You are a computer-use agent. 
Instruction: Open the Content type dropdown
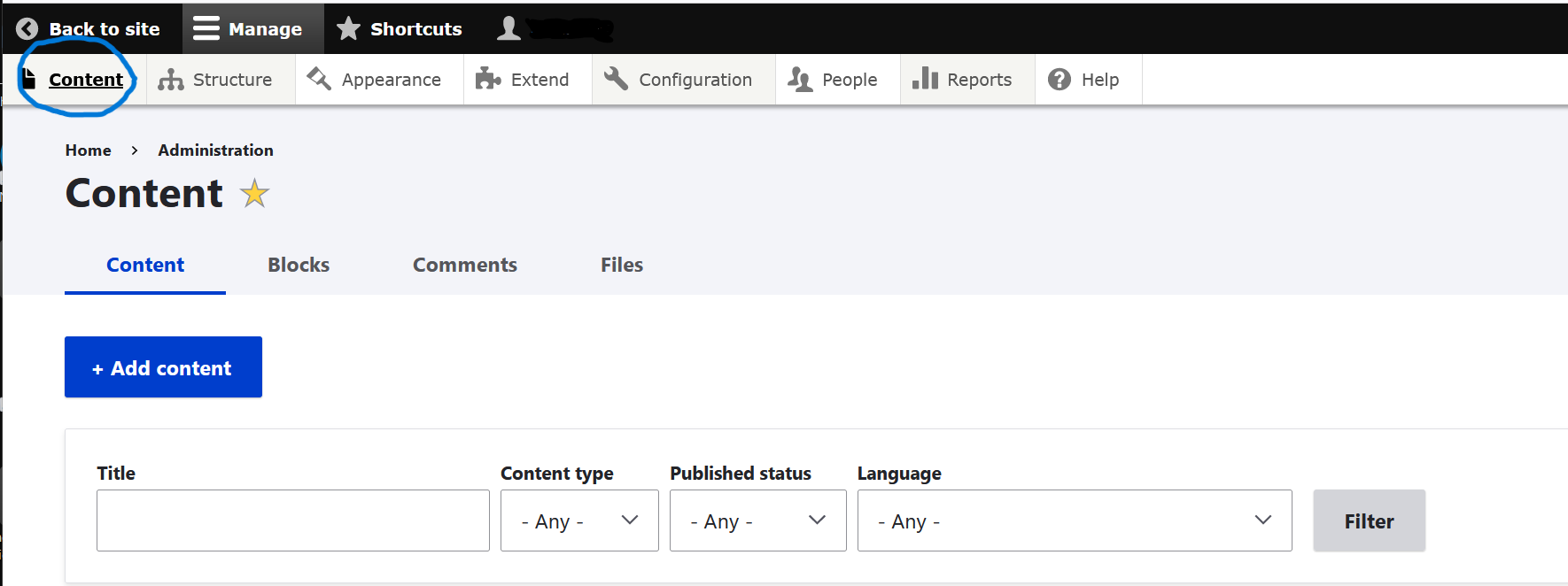coord(579,520)
